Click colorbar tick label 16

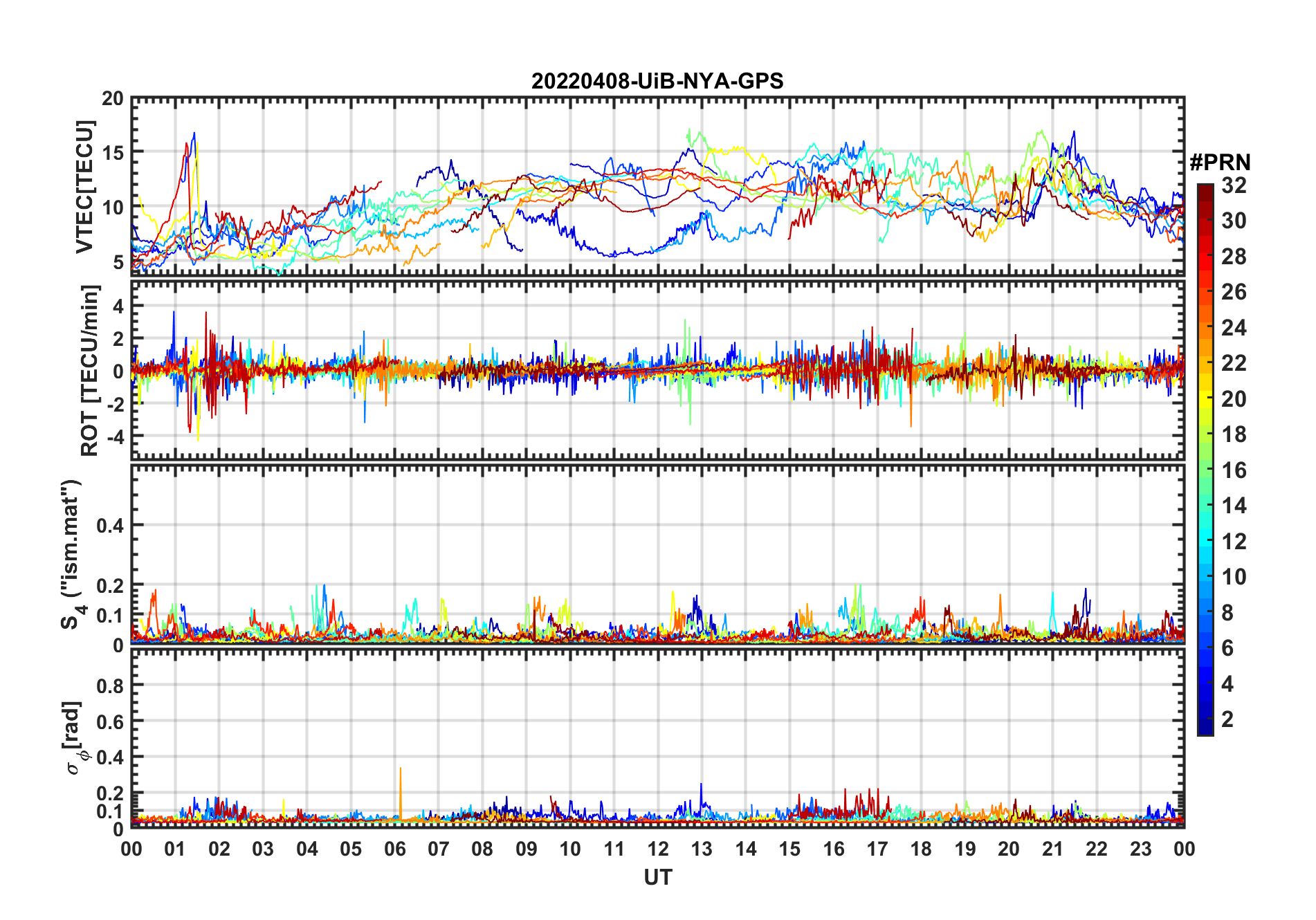(x=1234, y=470)
